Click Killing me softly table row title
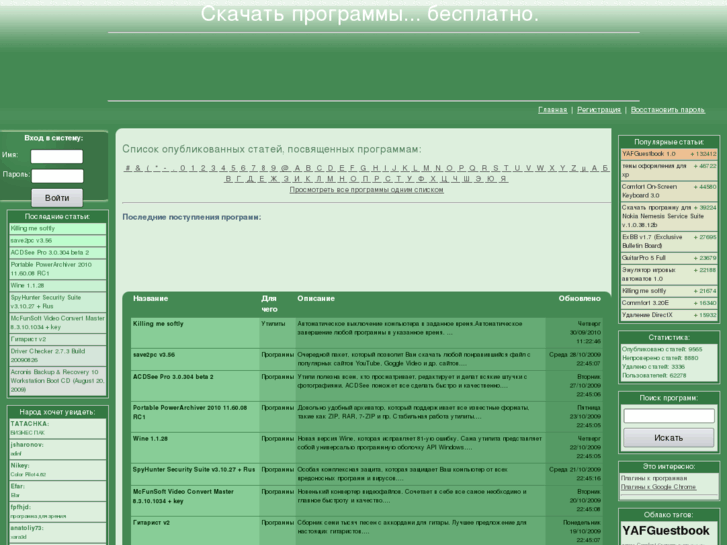Image resolution: width=727 pixels, height=545 pixels. (158, 324)
